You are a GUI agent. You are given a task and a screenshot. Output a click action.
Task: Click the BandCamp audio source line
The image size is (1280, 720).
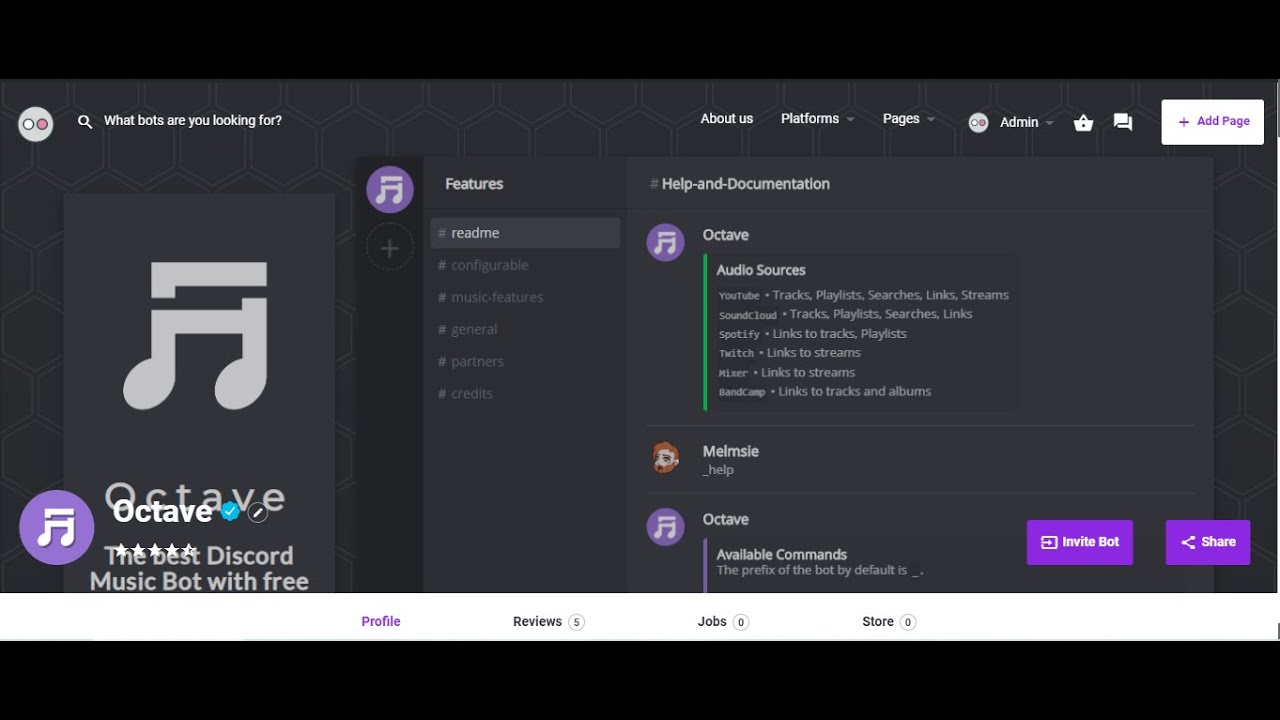[825, 392]
